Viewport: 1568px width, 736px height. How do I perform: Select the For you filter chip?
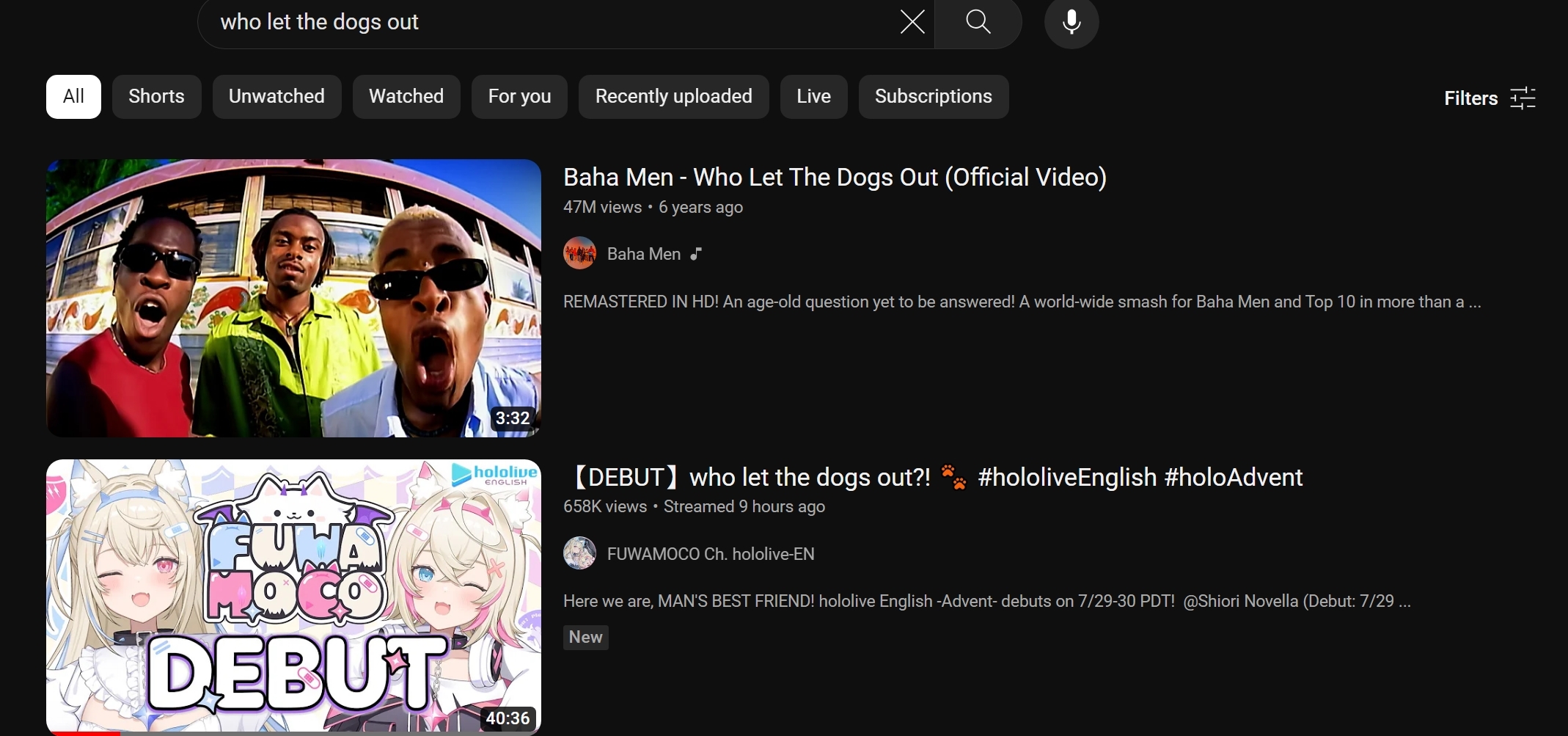click(519, 96)
